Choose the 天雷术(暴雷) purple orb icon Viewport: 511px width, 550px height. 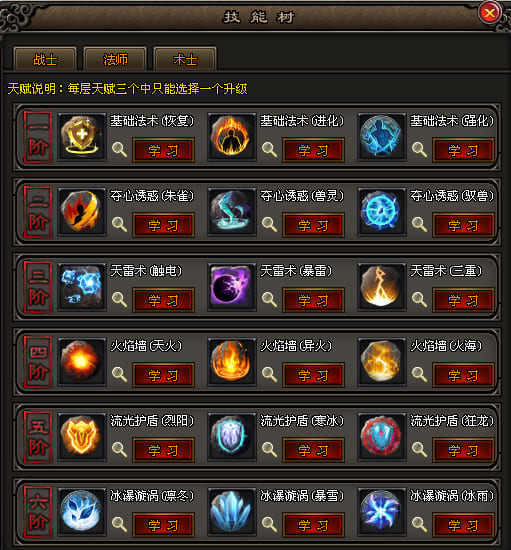[x=231, y=287]
